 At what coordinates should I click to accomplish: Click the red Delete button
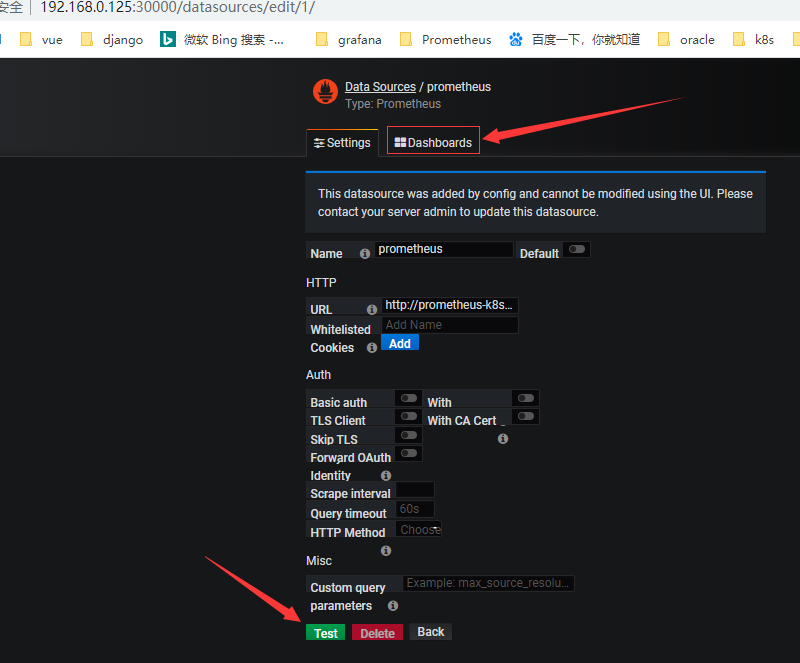[378, 633]
